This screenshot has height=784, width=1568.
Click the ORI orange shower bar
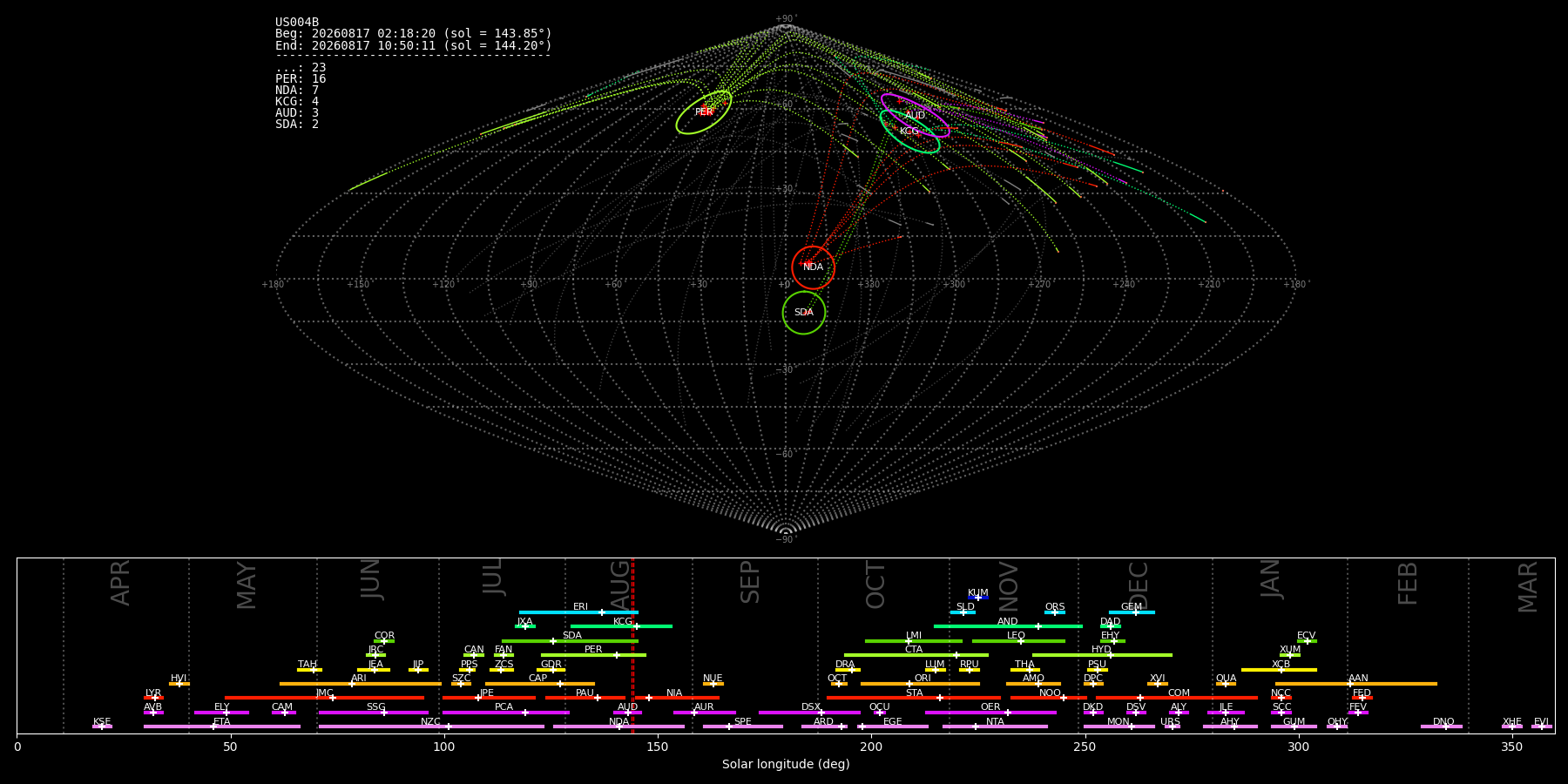[920, 684]
